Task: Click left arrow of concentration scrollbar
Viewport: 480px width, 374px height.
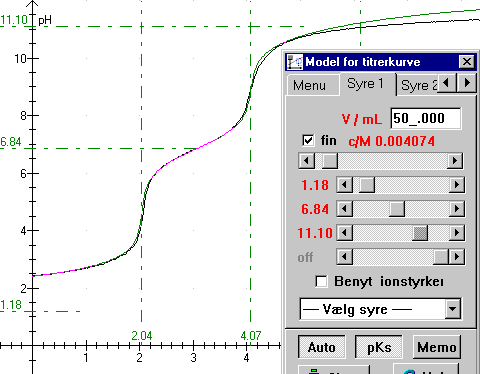Action: (307, 161)
